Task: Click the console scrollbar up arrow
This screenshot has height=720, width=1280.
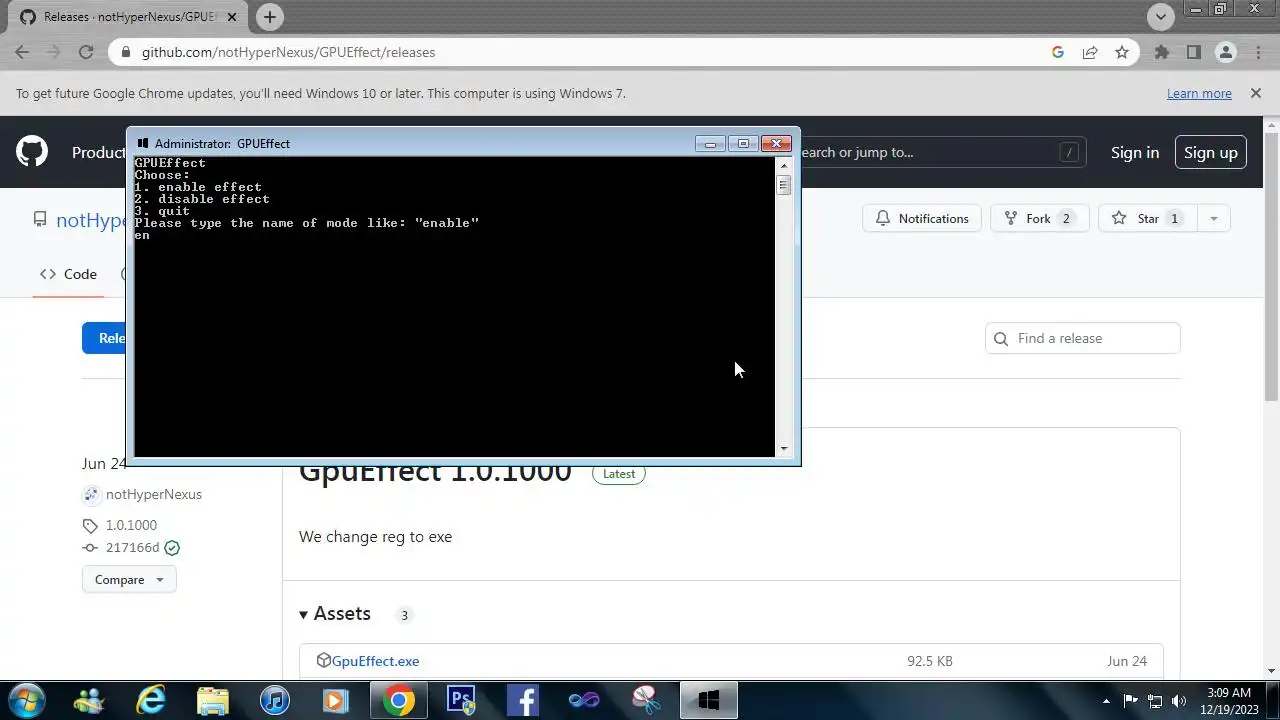Action: 784,166
